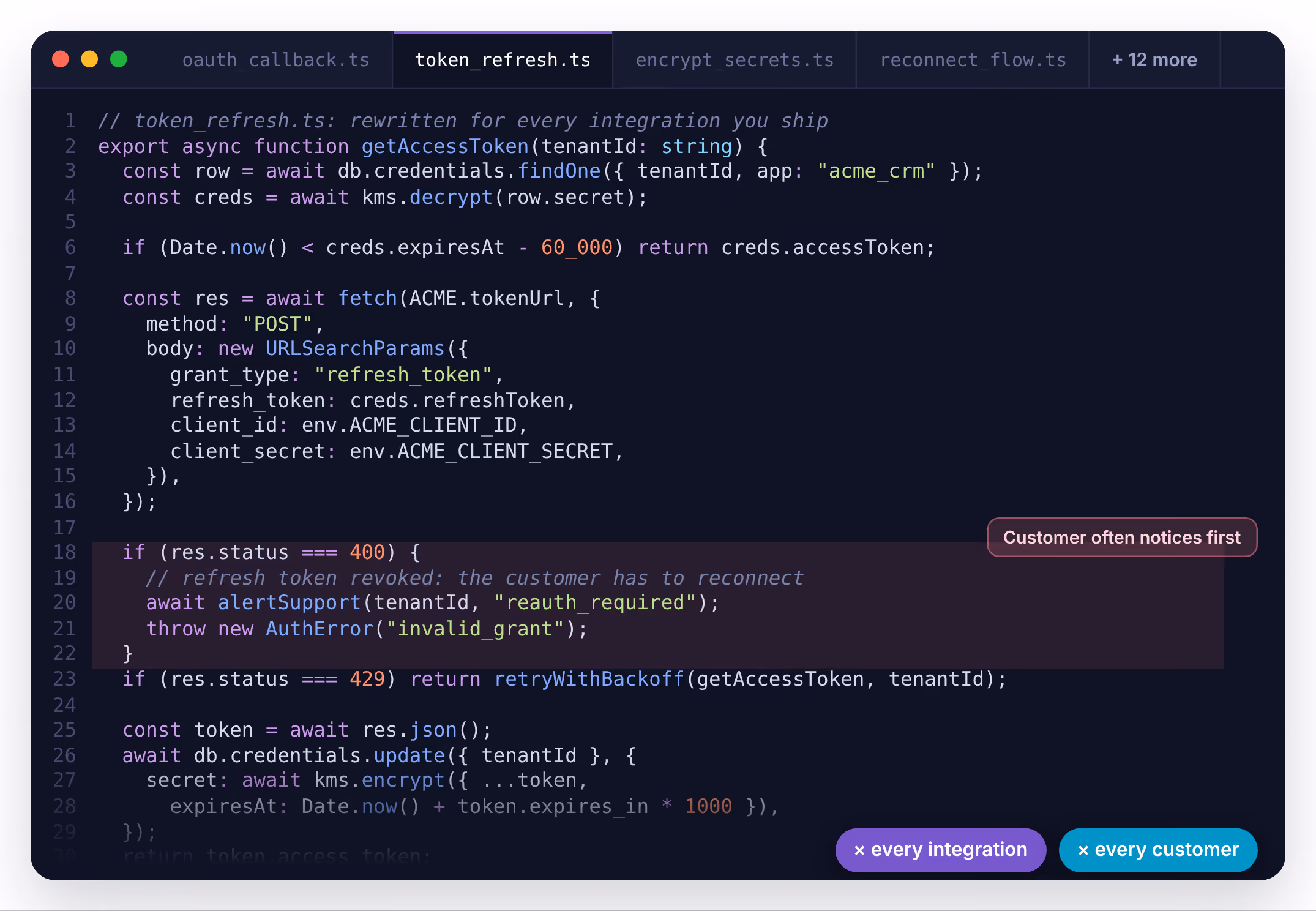Click the "refresh_token" grant type string

pyautogui.click(x=403, y=375)
